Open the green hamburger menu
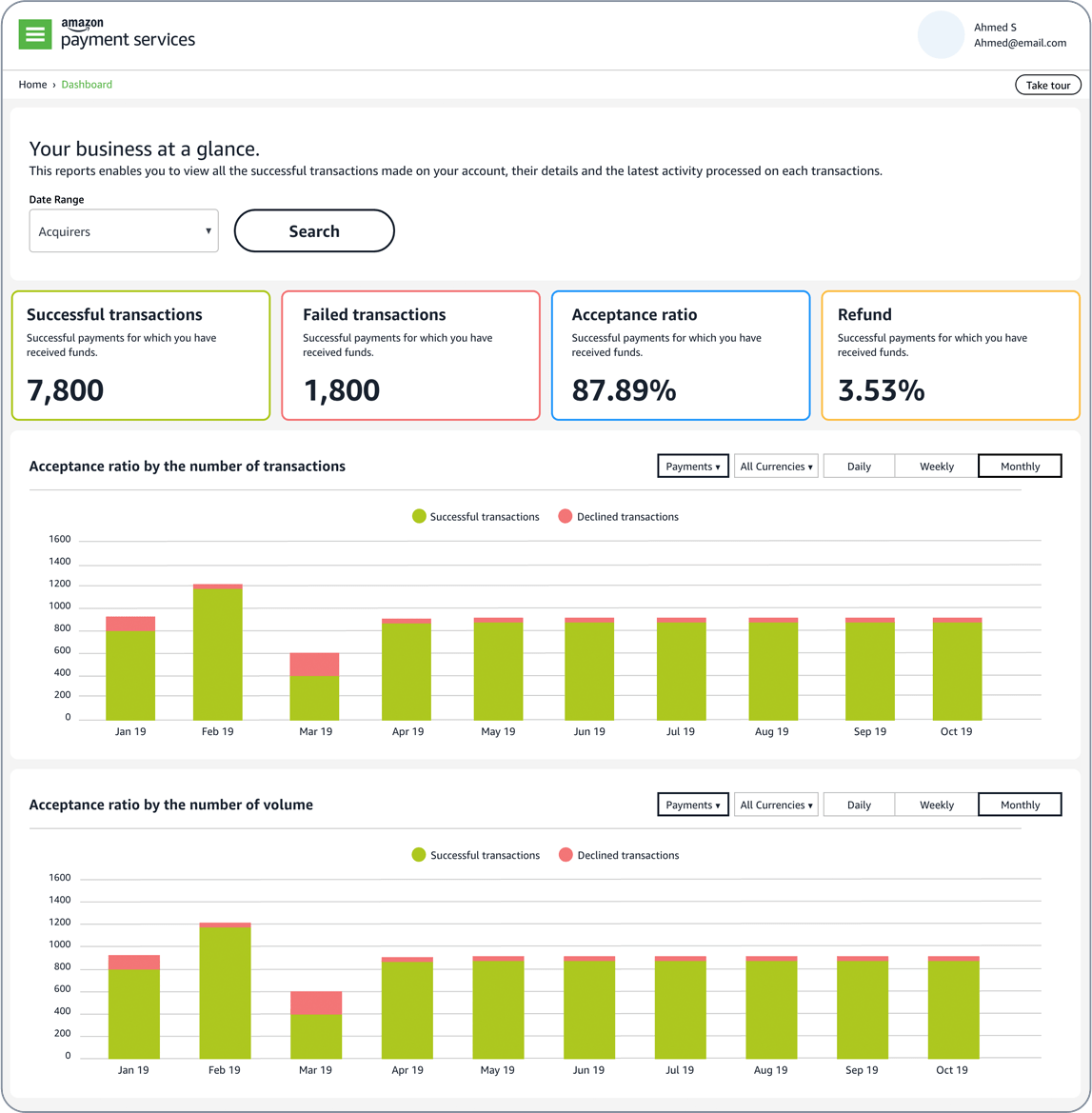 click(x=35, y=34)
